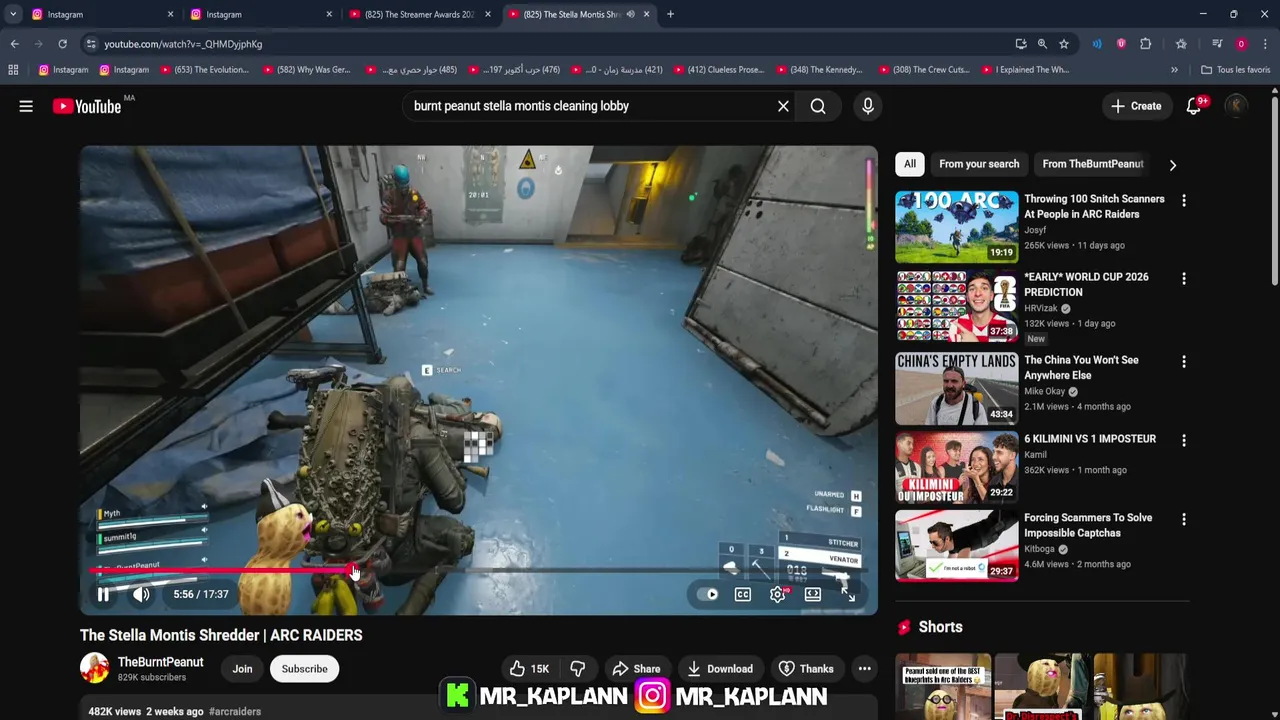1280x720 pixels.
Task: Open Chrome extensions puzzle icon
Action: 1146,44
